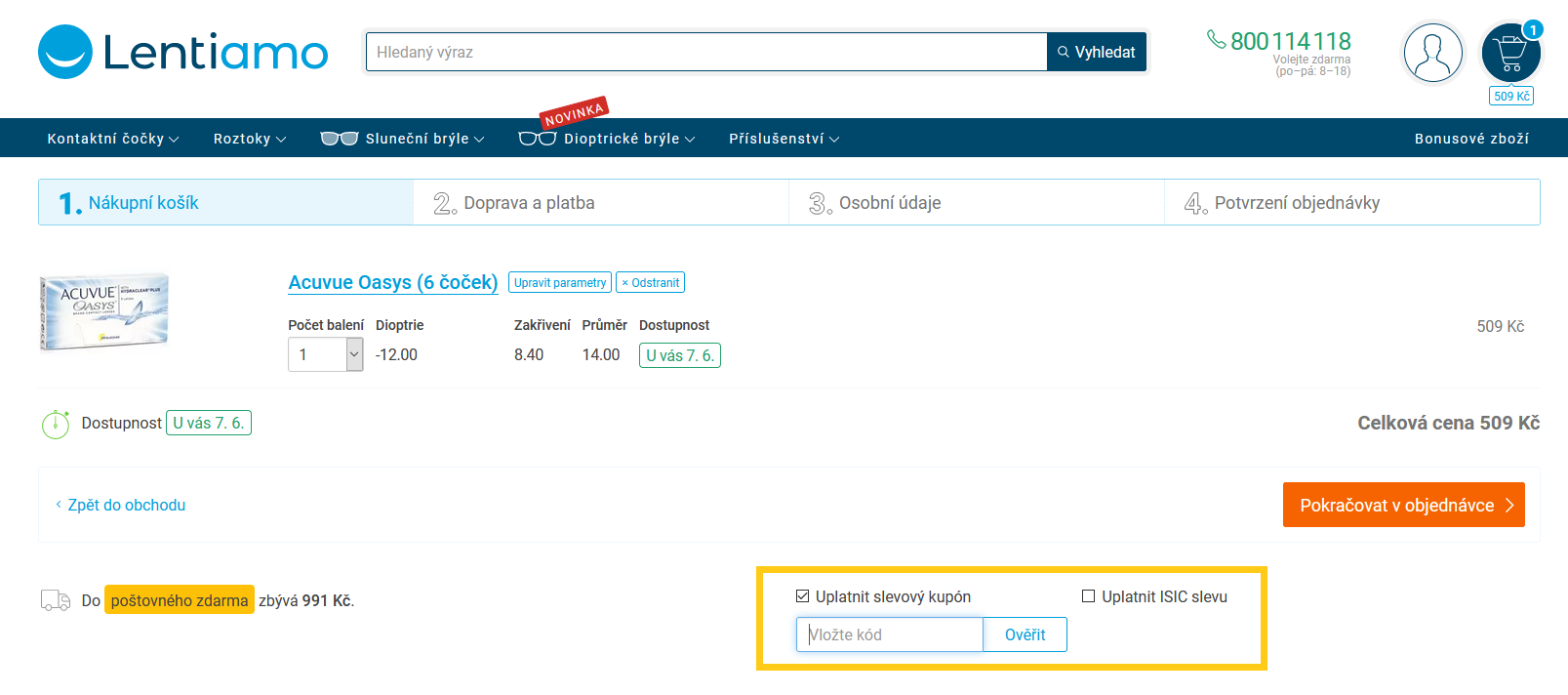
Task: Click the Ověřit coupon button
Action: coord(1025,634)
